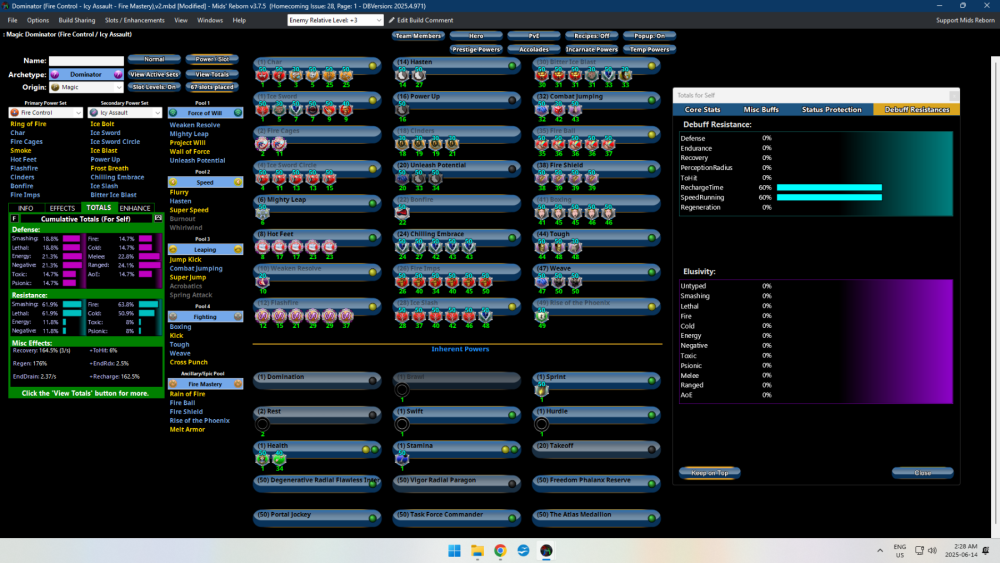Open the Icy Assault secondary power set dropdown
1000x563 pixels.
(125, 113)
